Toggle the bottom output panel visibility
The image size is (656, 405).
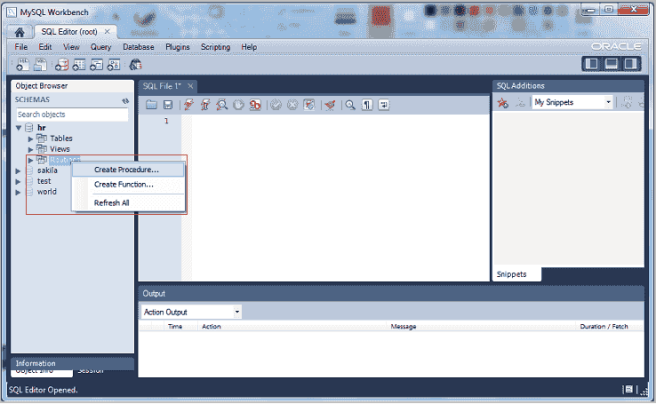pyautogui.click(x=611, y=64)
